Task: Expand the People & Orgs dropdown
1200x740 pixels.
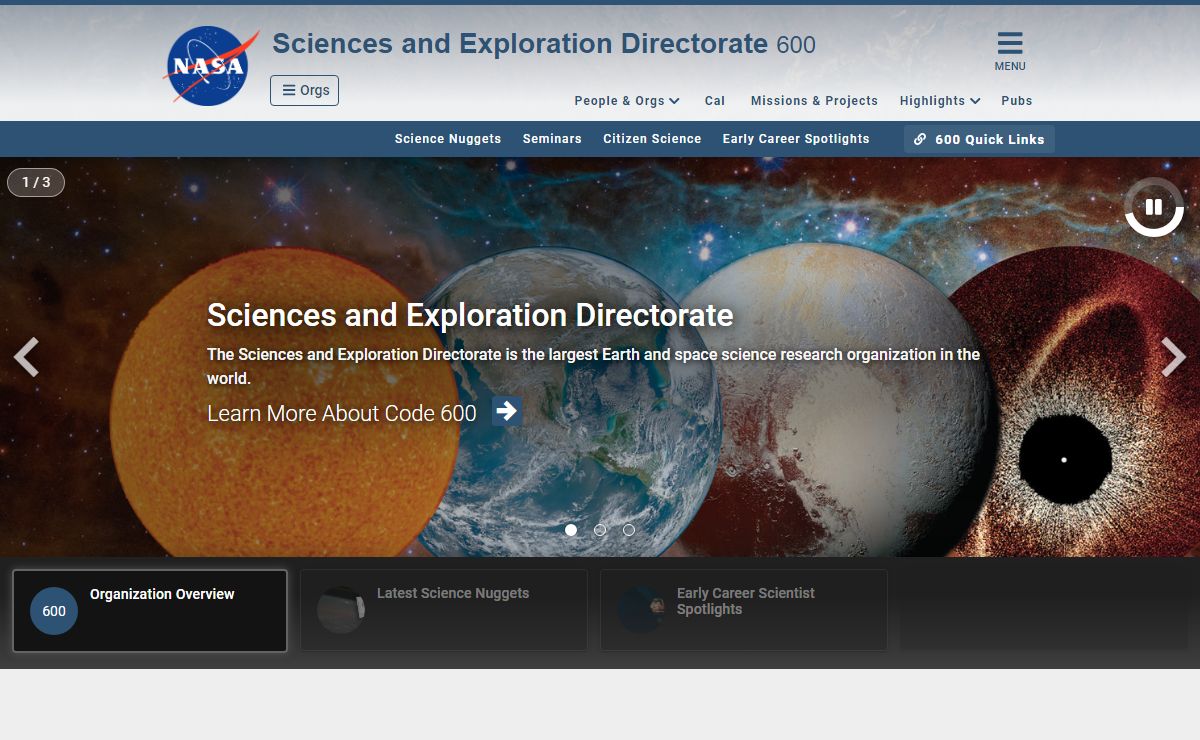Action: (x=627, y=101)
